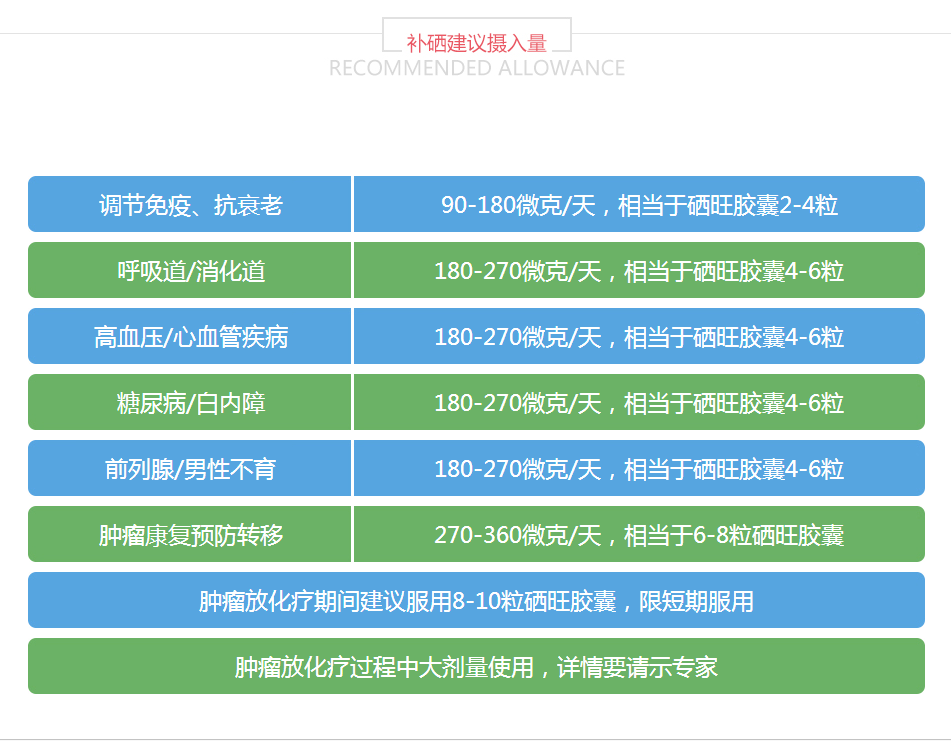Click the row '肿瘤放化疗期间建议服用8-10粒硒旺胶囊'
Screen dimensions: 951x741
point(477,600)
